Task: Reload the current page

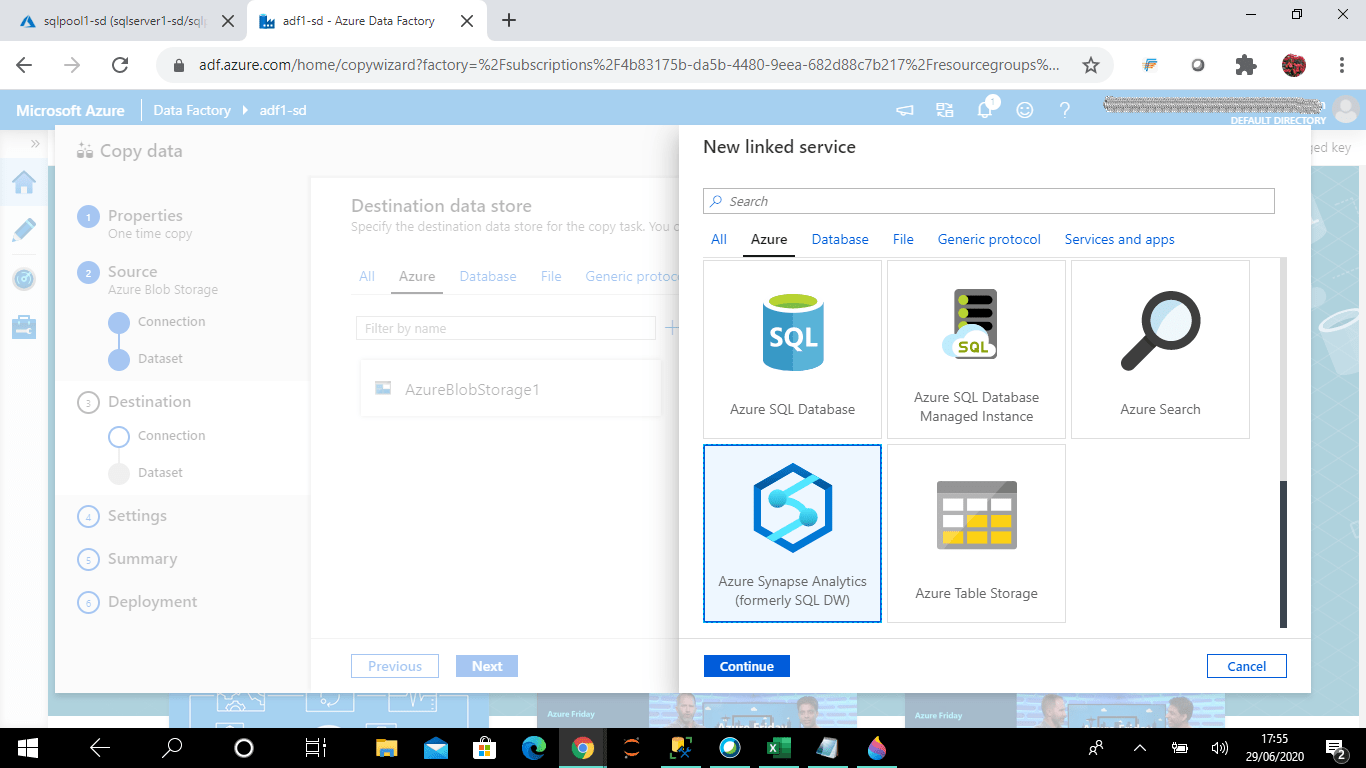Action: 120,65
